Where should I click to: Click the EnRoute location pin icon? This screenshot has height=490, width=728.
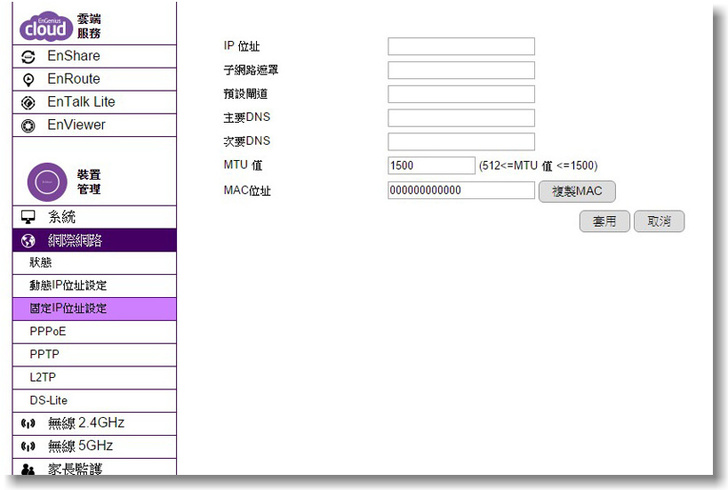click(x=28, y=80)
